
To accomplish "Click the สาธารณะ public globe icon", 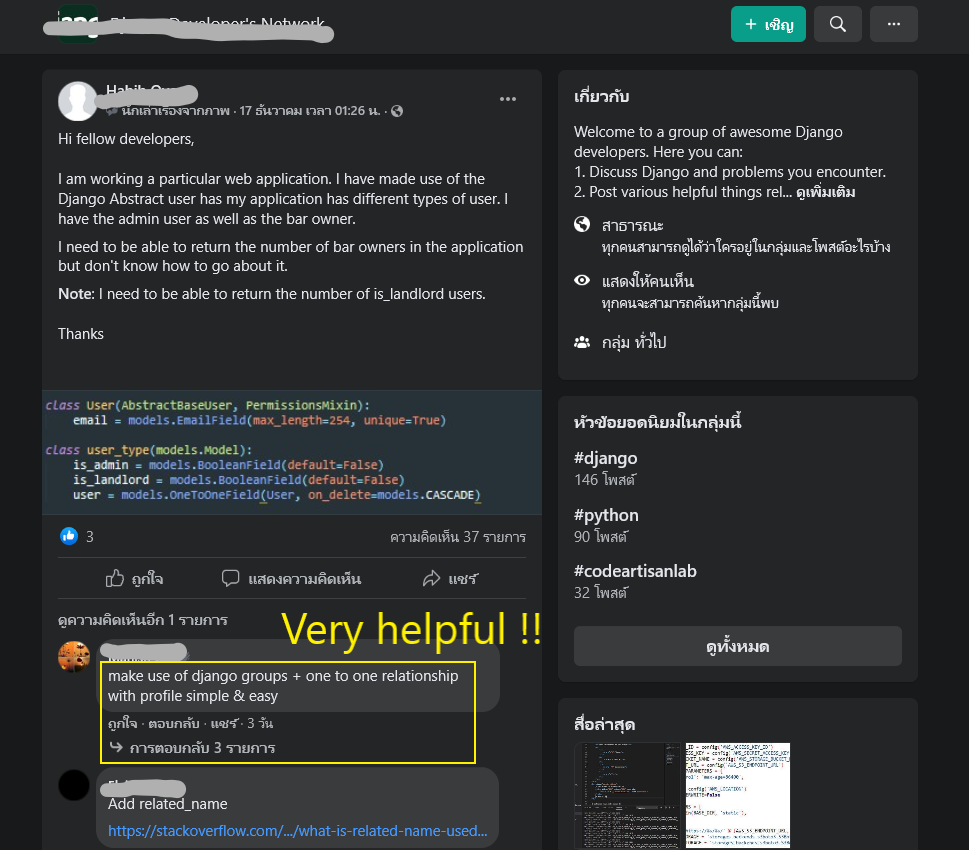I will click(x=582, y=224).
